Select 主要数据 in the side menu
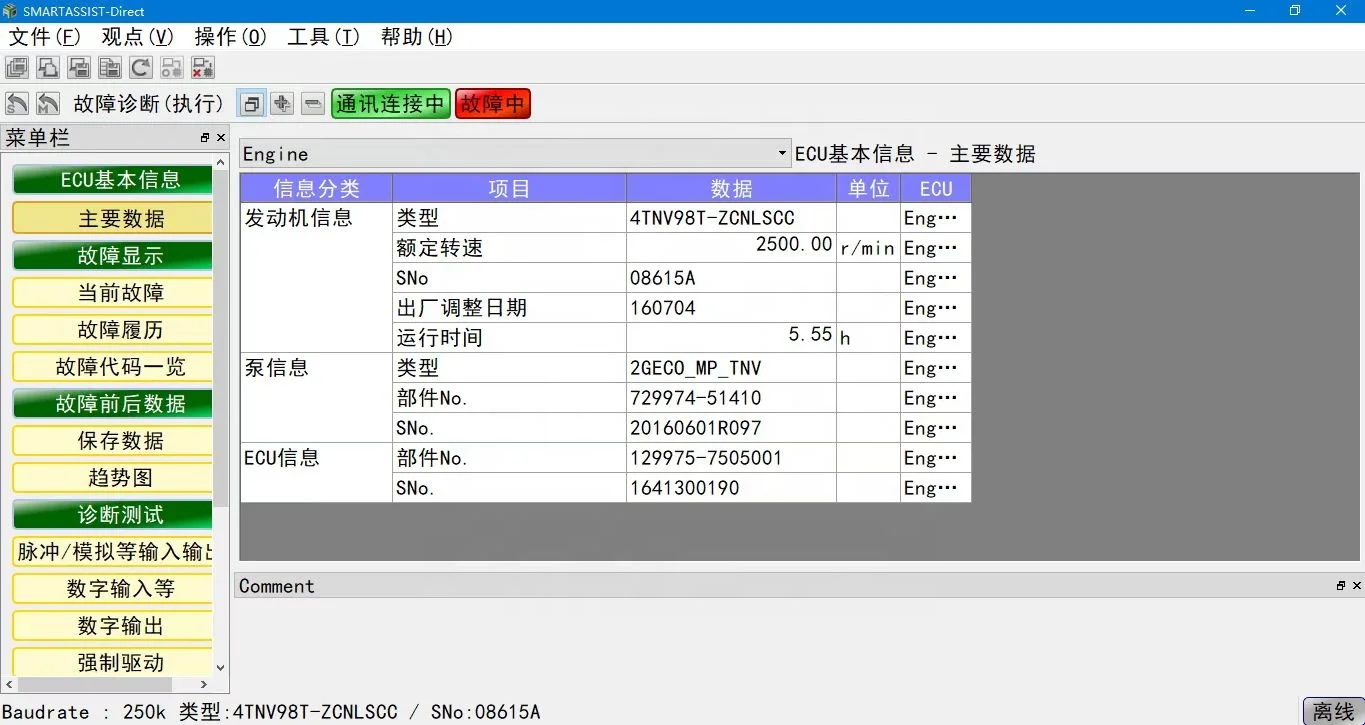The height and width of the screenshot is (725, 1365). 112,219
